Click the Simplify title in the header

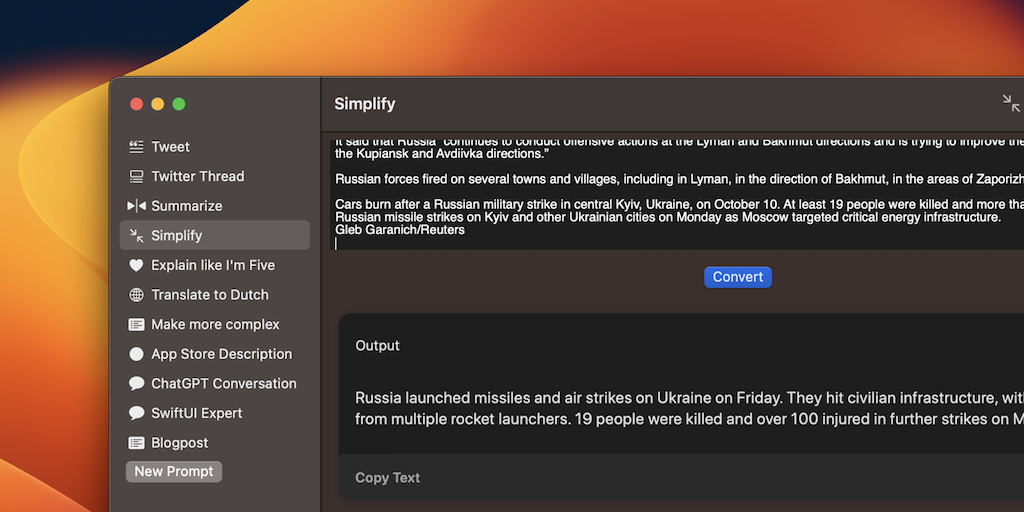[364, 104]
